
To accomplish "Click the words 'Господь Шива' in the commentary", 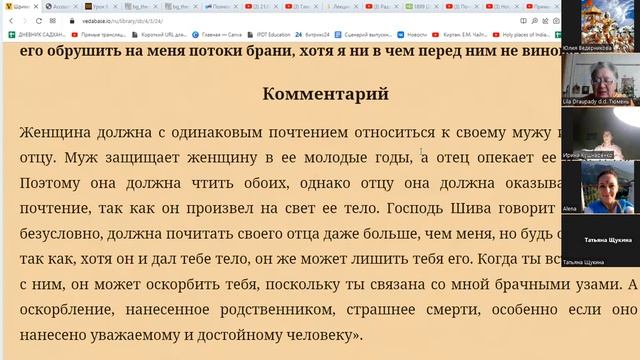I will point(439,208).
